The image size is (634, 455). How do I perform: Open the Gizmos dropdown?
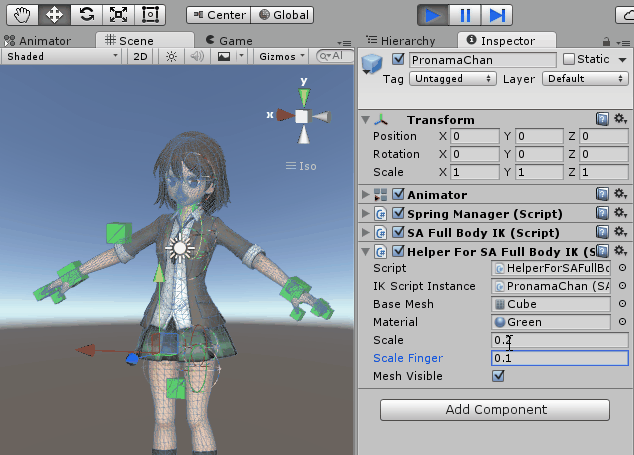[x=281, y=56]
